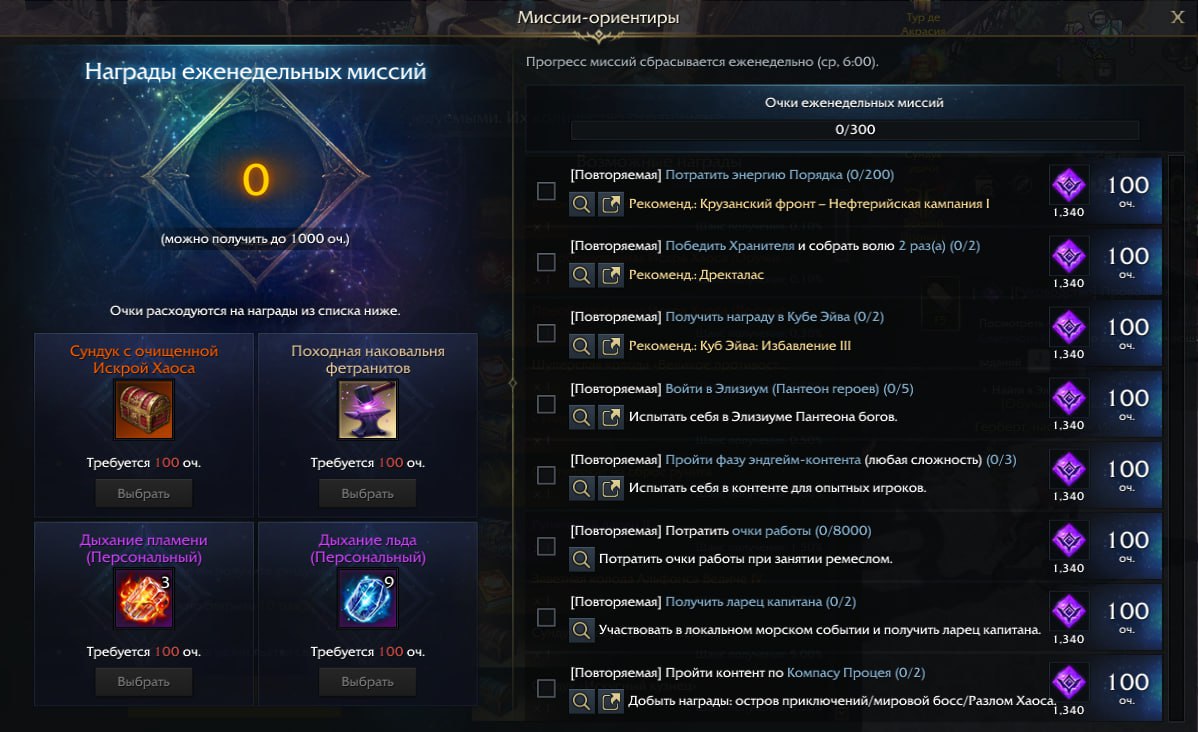The width and height of the screenshot is (1198, 732).
Task: Close the Миссии-ориентиры window
Action: coord(1177,17)
